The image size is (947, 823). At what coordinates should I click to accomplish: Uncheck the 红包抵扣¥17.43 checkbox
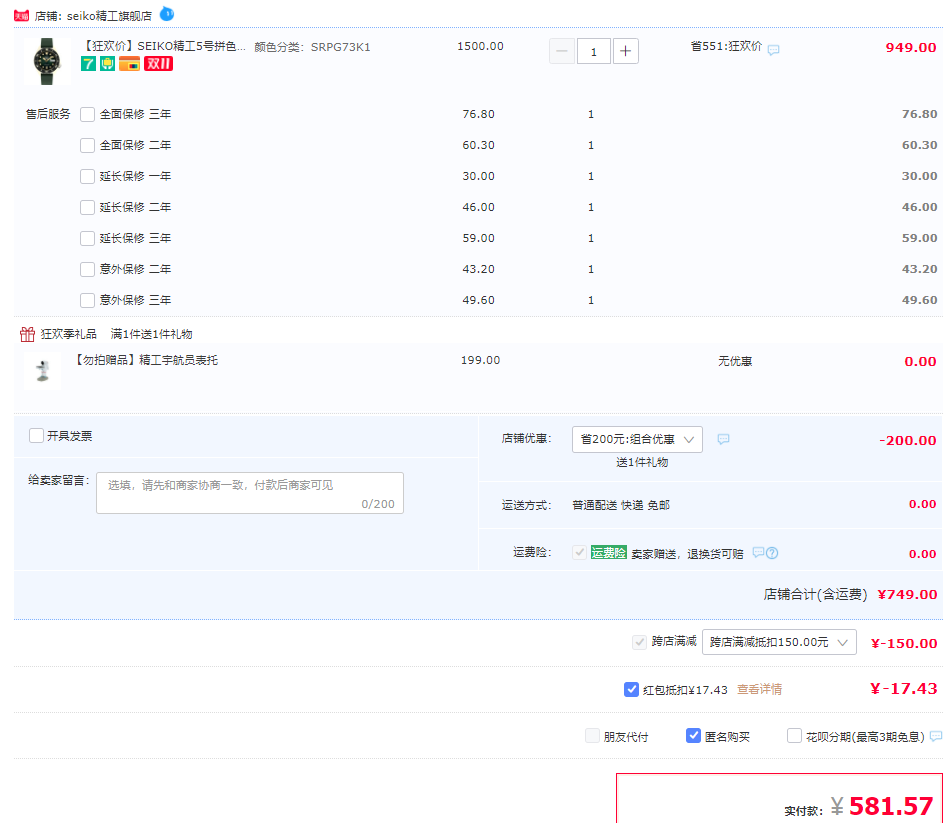tap(631, 689)
